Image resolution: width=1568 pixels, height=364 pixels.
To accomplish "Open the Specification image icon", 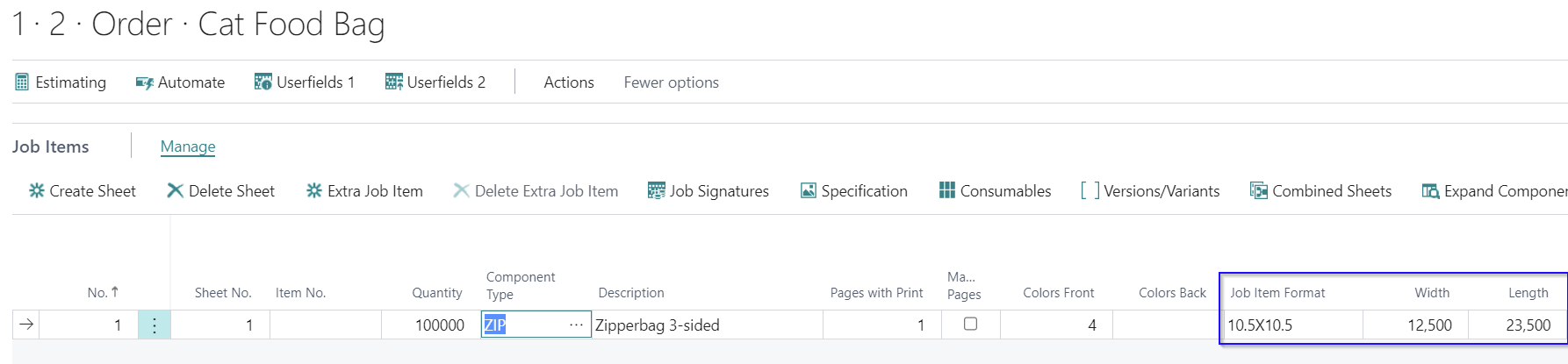I will point(809,190).
